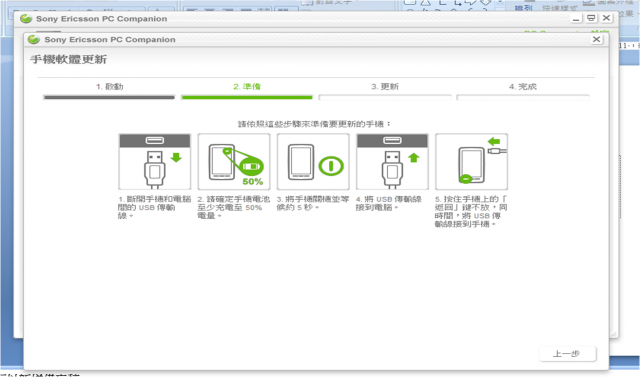Viewport: 640px width, 377px height.
Task: Click the 上一步 back button
Action: (x=568, y=354)
